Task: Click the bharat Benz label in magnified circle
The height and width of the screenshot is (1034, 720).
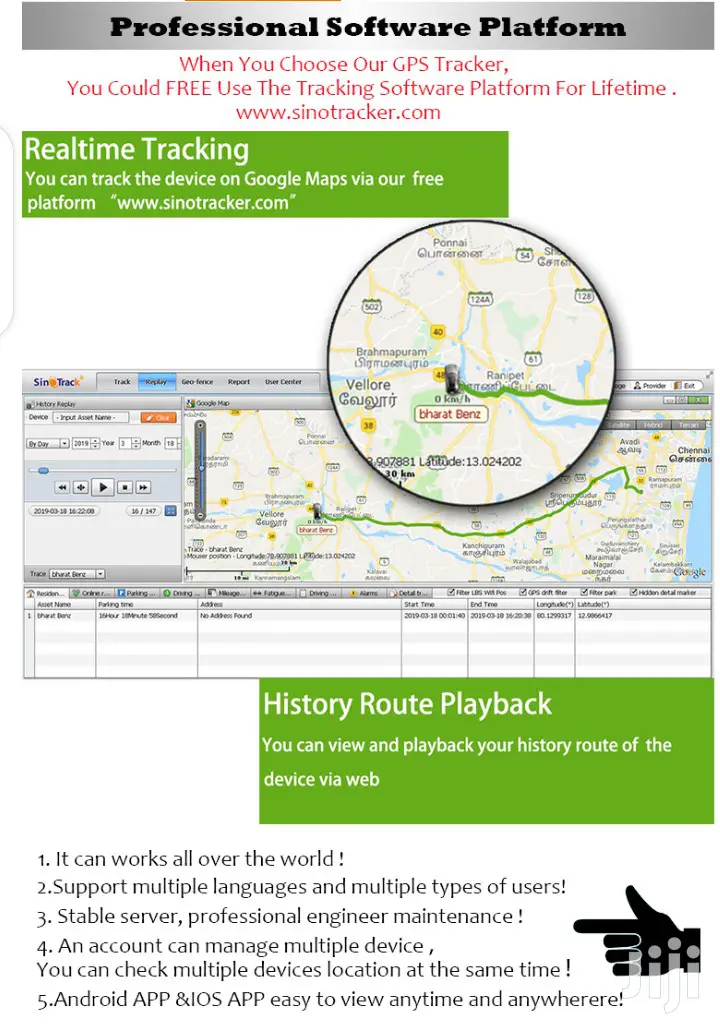Action: (x=450, y=414)
